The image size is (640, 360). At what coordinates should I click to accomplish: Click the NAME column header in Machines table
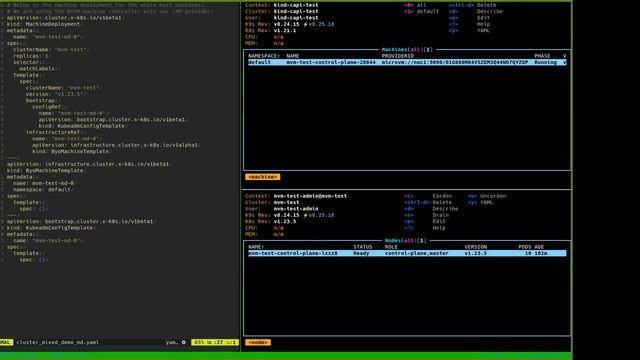coord(293,56)
